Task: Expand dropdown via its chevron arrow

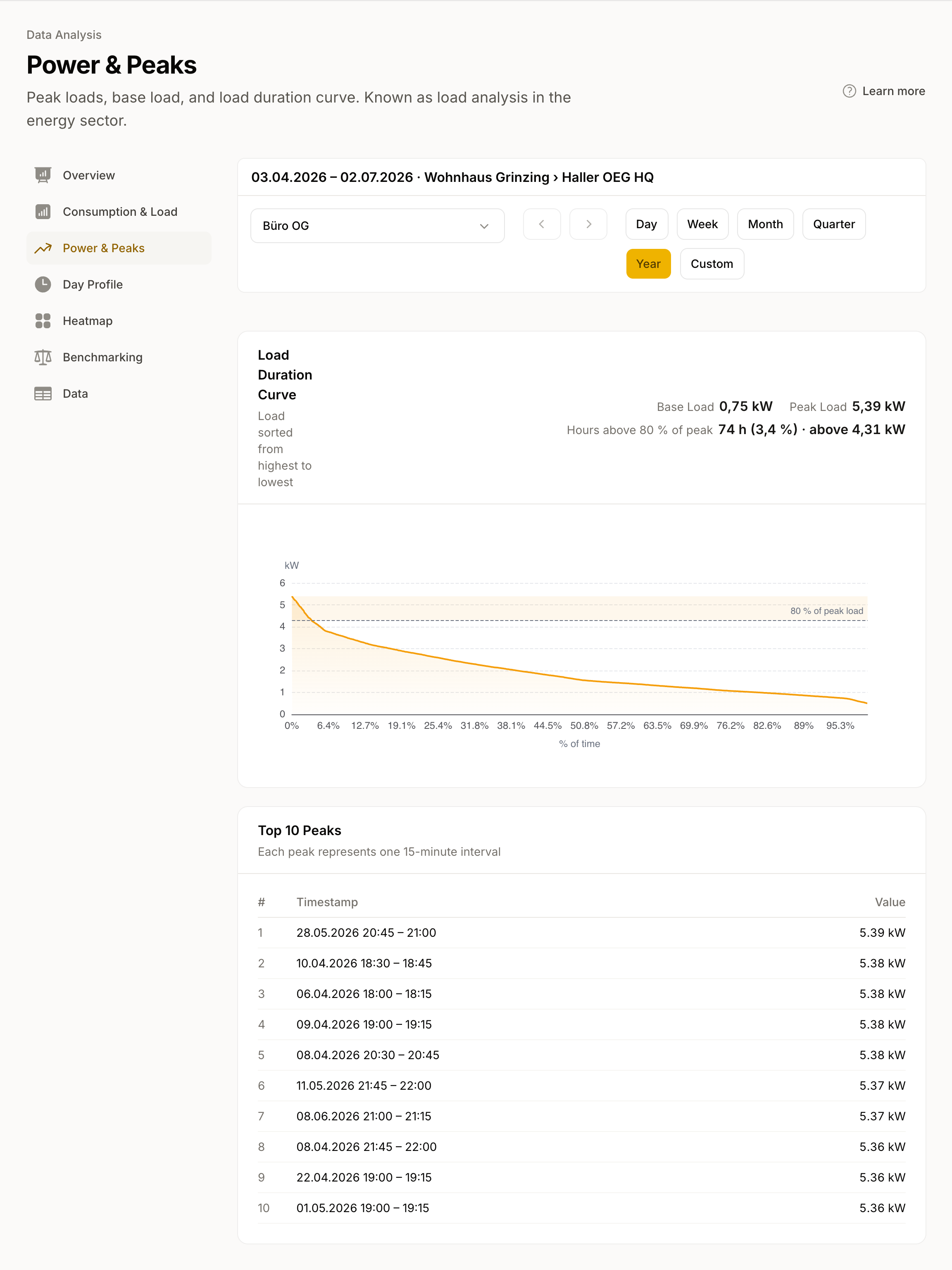Action: tap(484, 226)
